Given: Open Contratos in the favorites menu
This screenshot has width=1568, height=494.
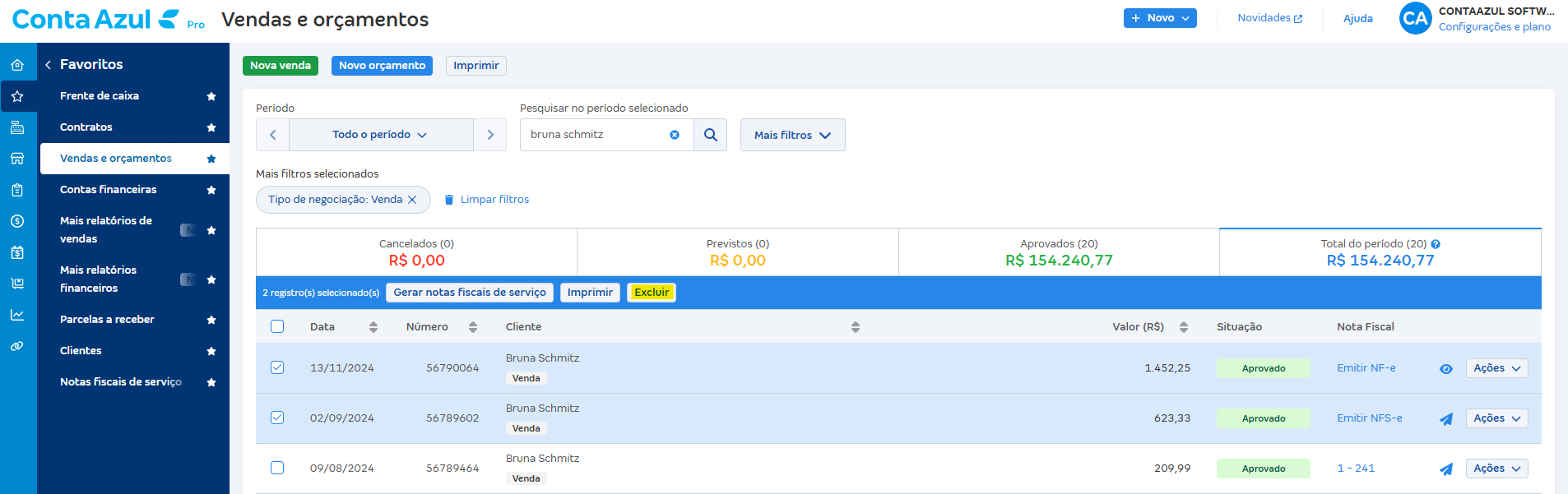Looking at the screenshot, I should coord(86,127).
